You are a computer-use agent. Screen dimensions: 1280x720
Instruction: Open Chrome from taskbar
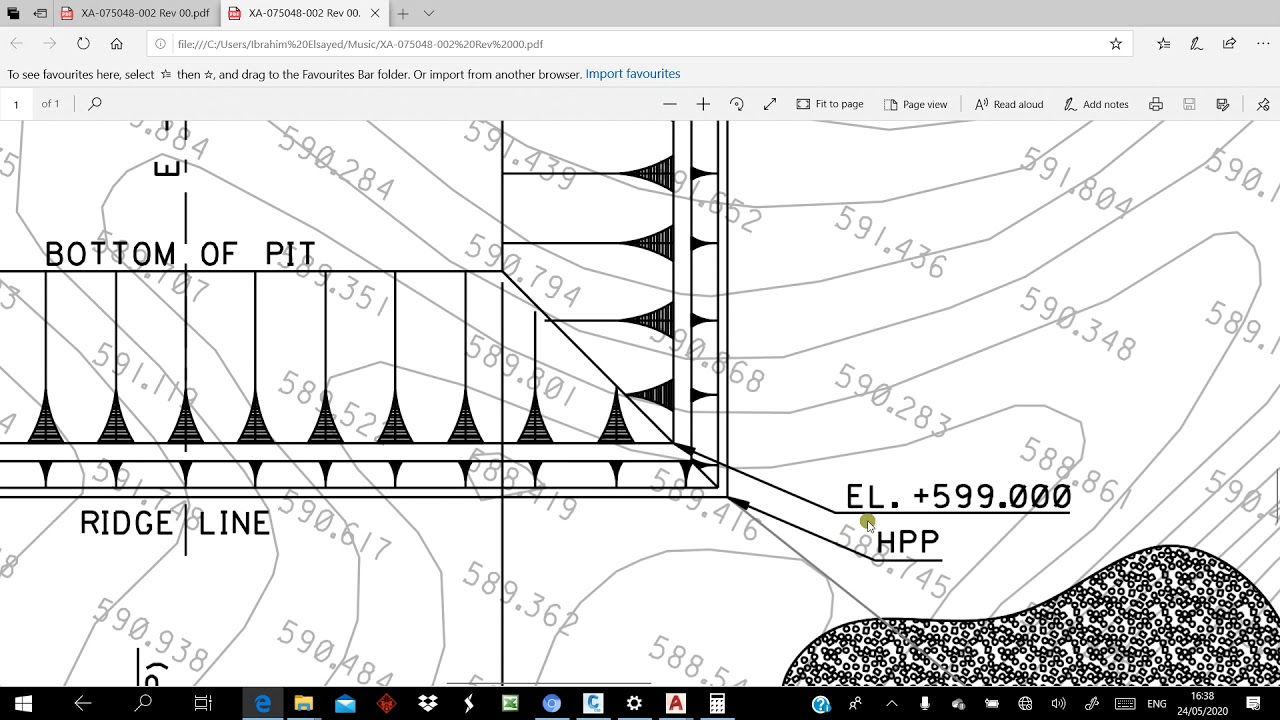click(x=551, y=704)
